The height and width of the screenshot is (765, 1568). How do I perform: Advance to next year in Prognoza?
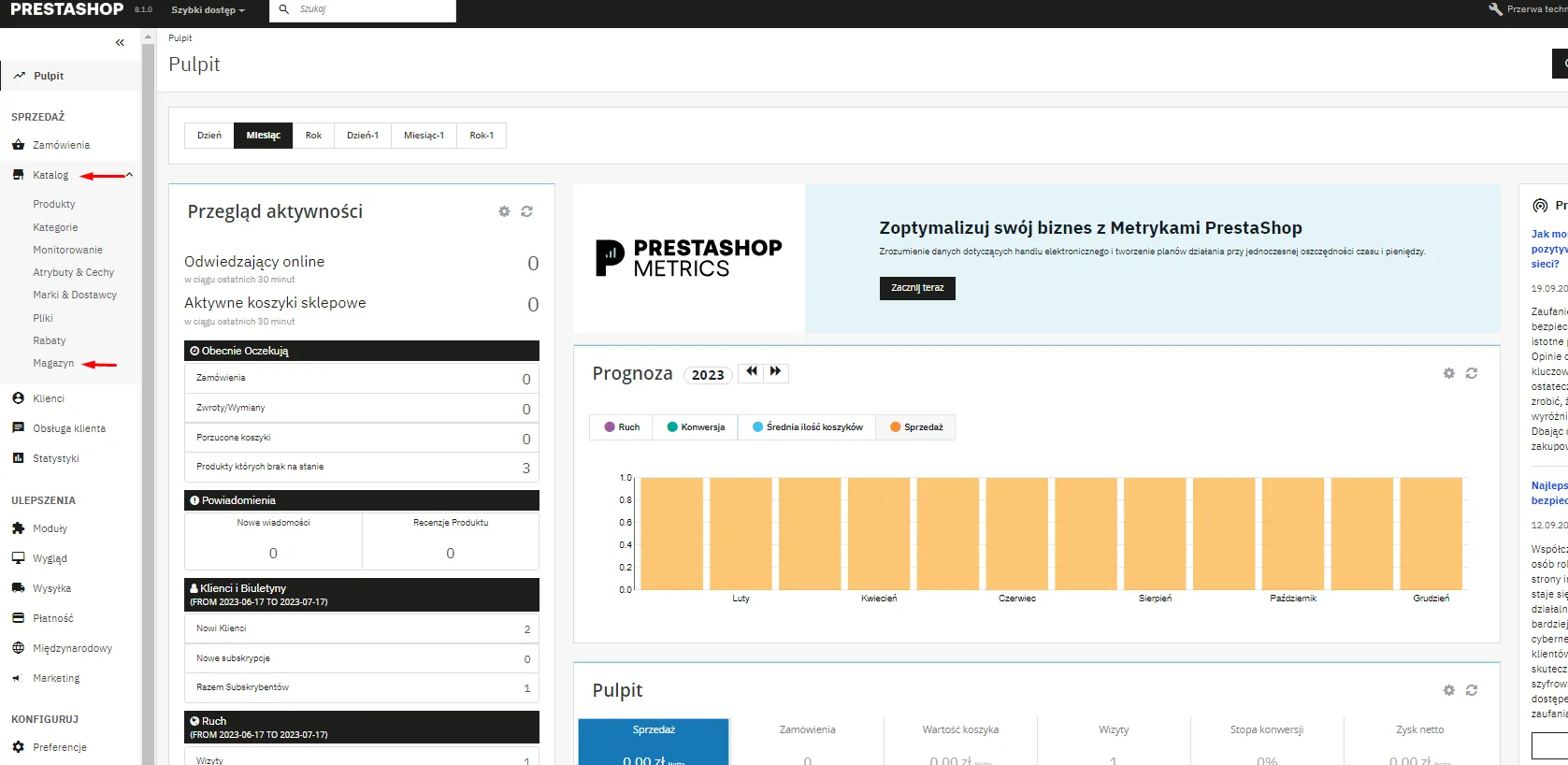(776, 372)
